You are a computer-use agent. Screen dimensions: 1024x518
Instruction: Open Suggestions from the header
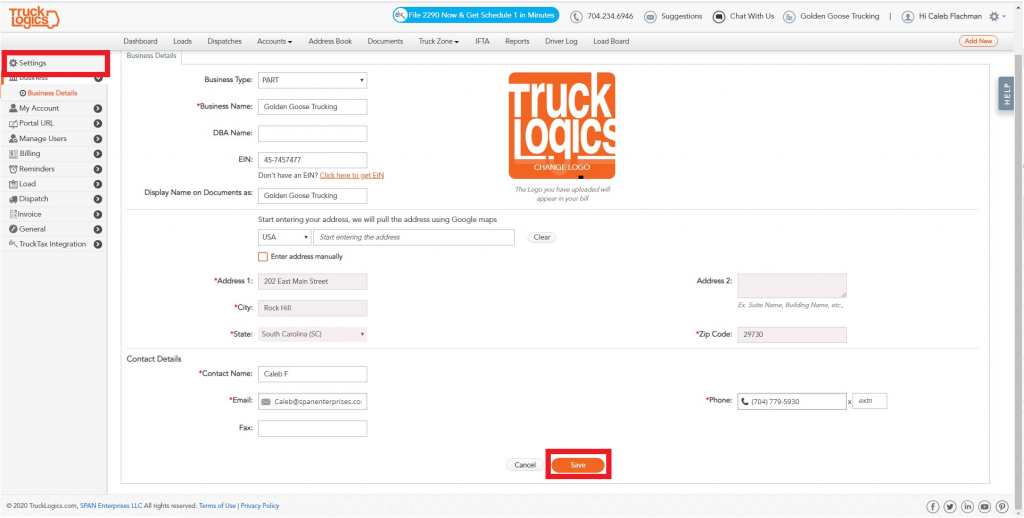click(673, 16)
